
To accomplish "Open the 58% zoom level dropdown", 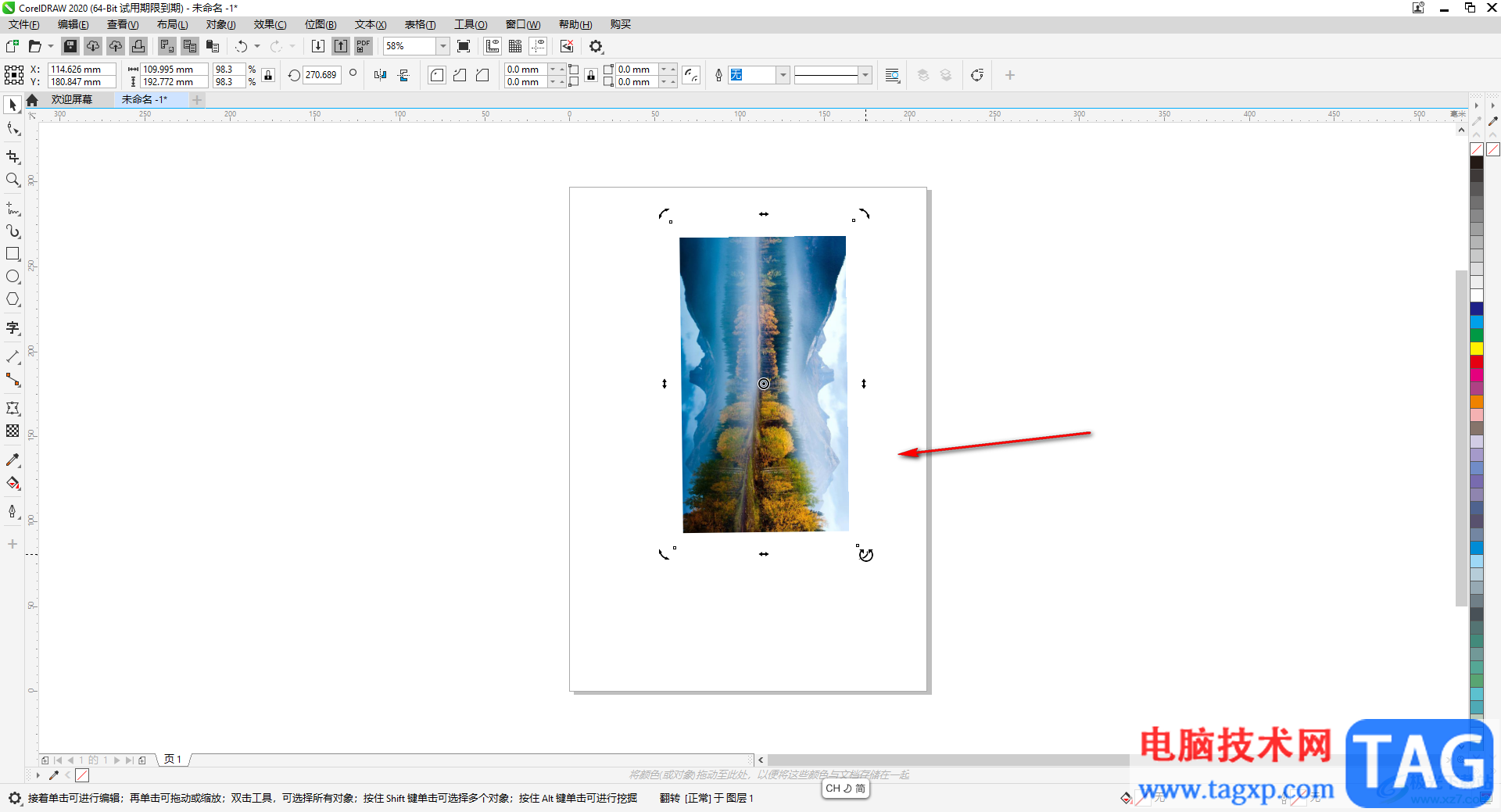I will coord(442,46).
